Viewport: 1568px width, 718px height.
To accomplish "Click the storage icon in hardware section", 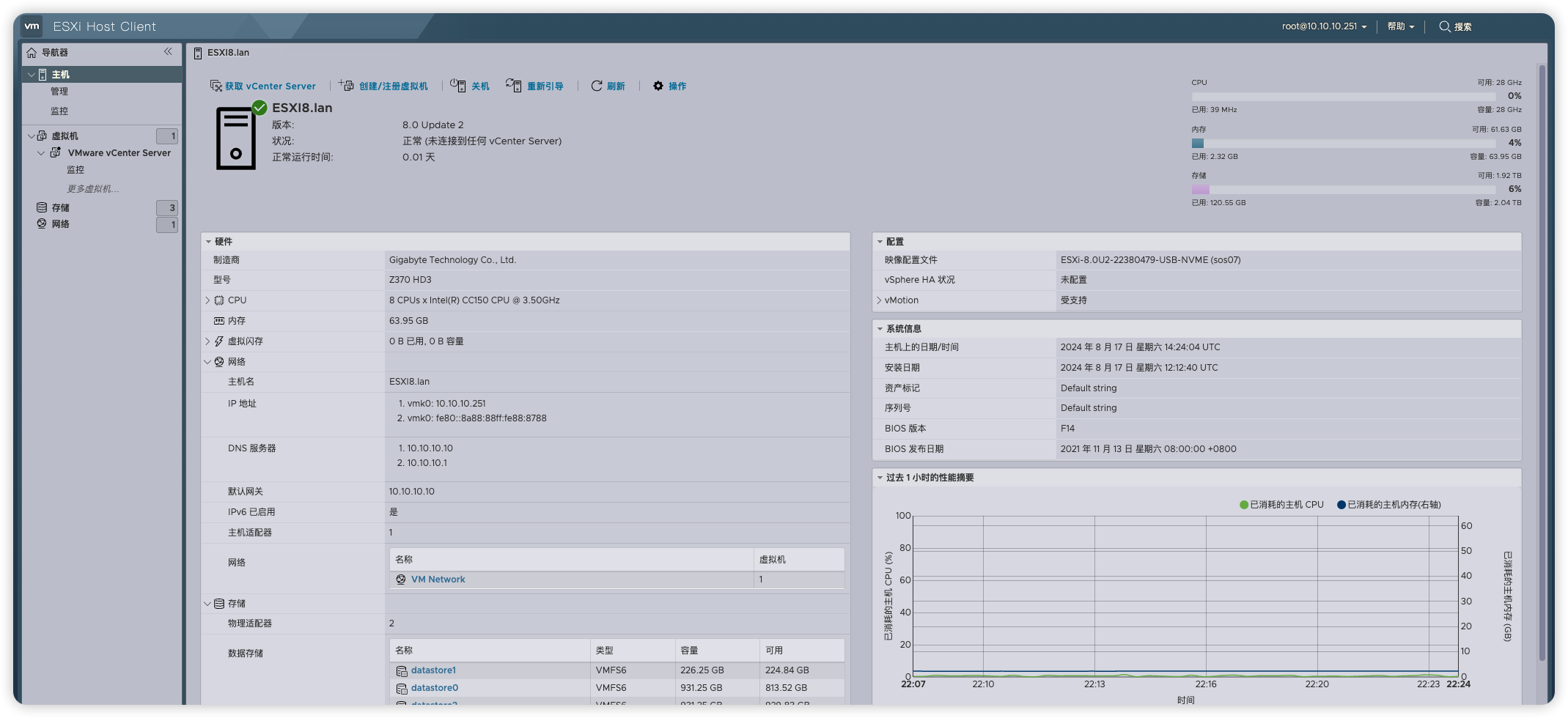I will click(x=219, y=604).
